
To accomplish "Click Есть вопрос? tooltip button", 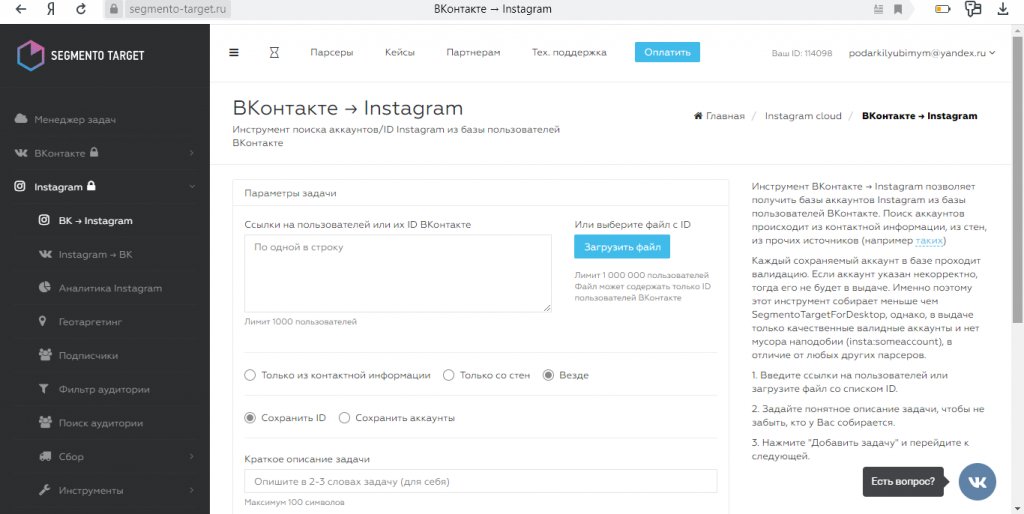I will tap(903, 482).
